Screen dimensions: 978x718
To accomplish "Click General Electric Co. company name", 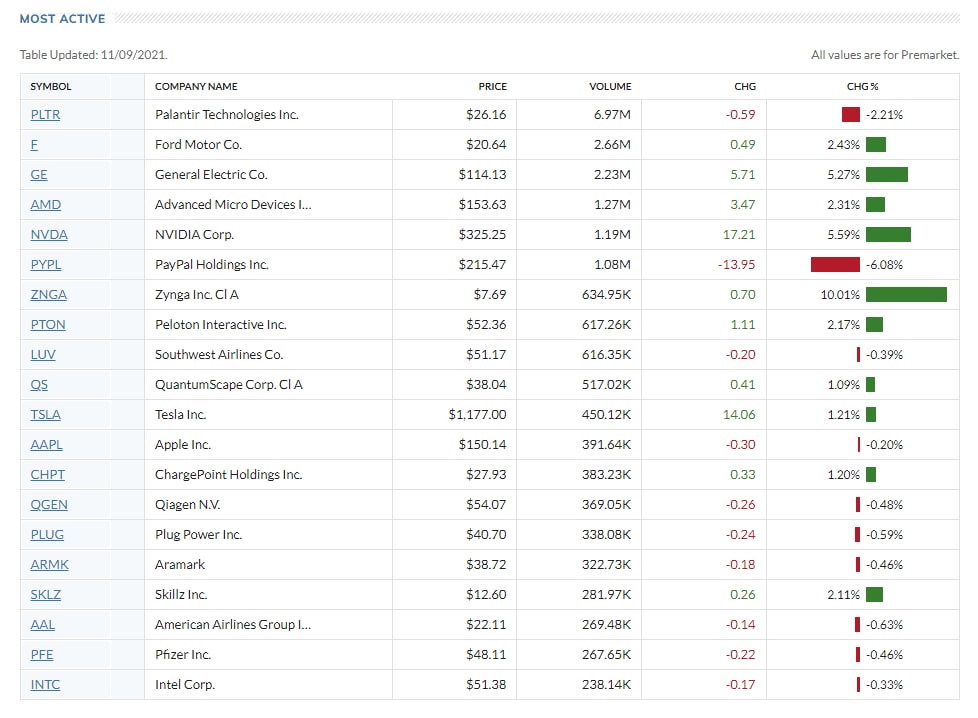I will (x=211, y=175).
